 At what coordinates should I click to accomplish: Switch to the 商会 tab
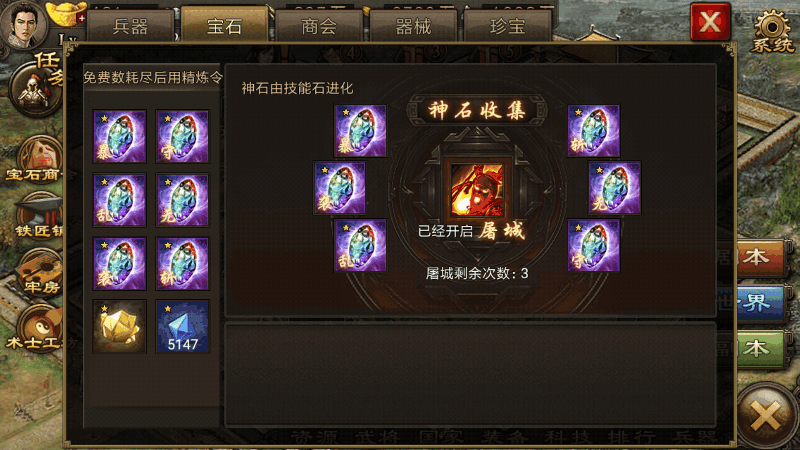[x=319, y=26]
